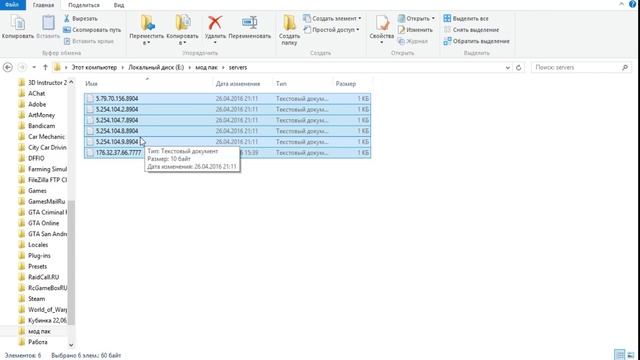Click Журнал in the Открыть group
640x360 pixels.
(x=413, y=41)
